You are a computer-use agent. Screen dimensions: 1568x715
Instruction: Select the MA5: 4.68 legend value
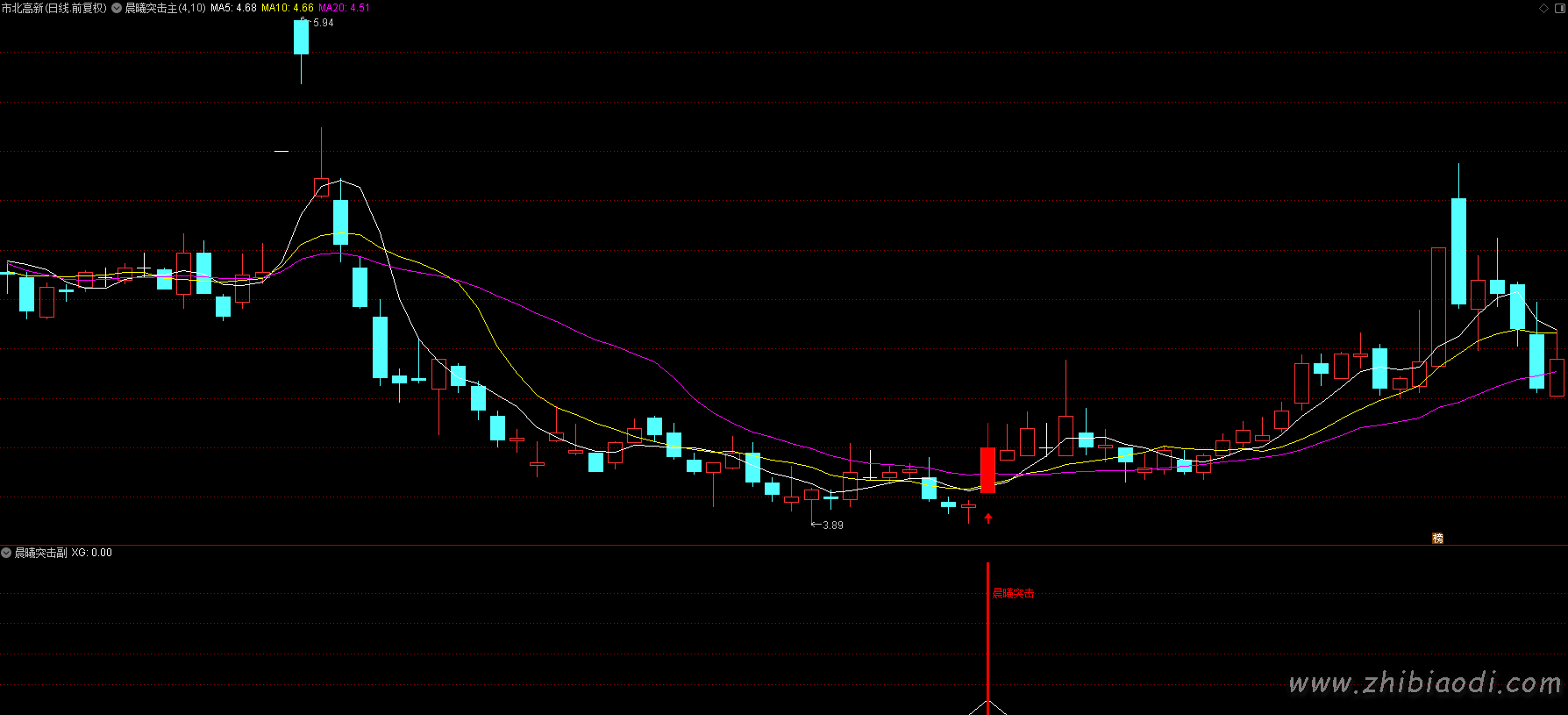click(233, 8)
